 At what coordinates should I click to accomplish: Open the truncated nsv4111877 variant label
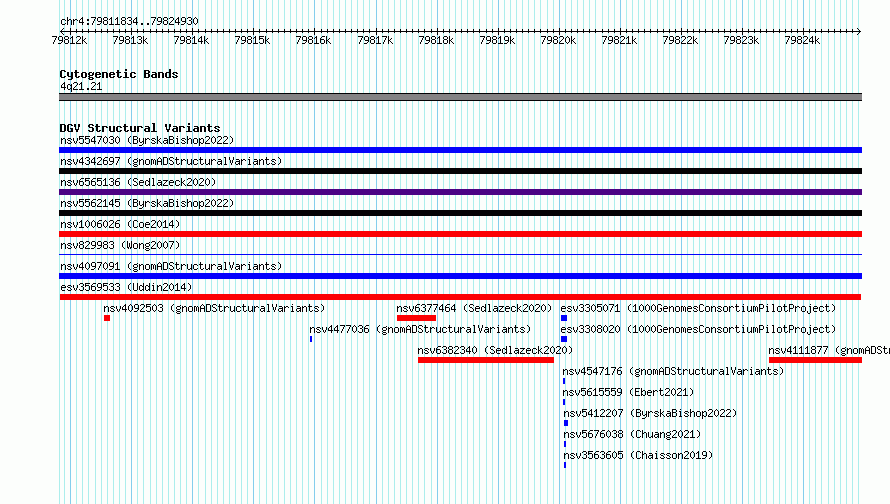[x=829, y=350]
